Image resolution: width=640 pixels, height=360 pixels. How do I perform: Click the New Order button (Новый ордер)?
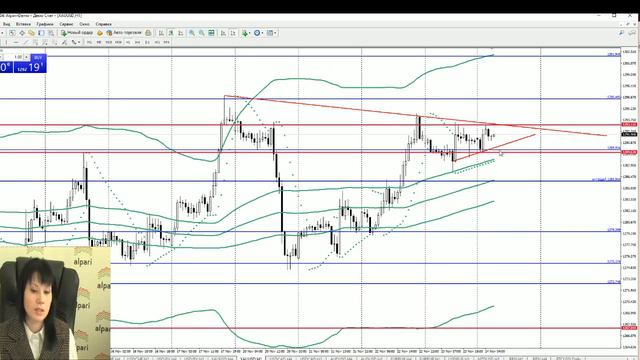77,33
